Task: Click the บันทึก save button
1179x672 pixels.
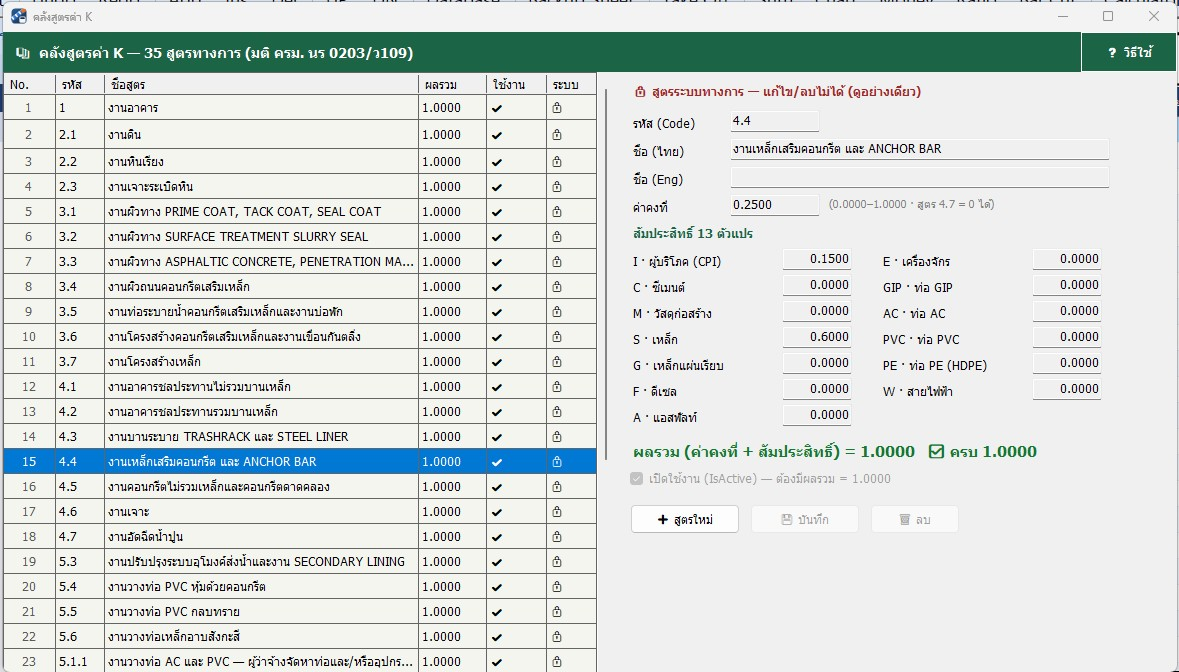Action: 805,519
